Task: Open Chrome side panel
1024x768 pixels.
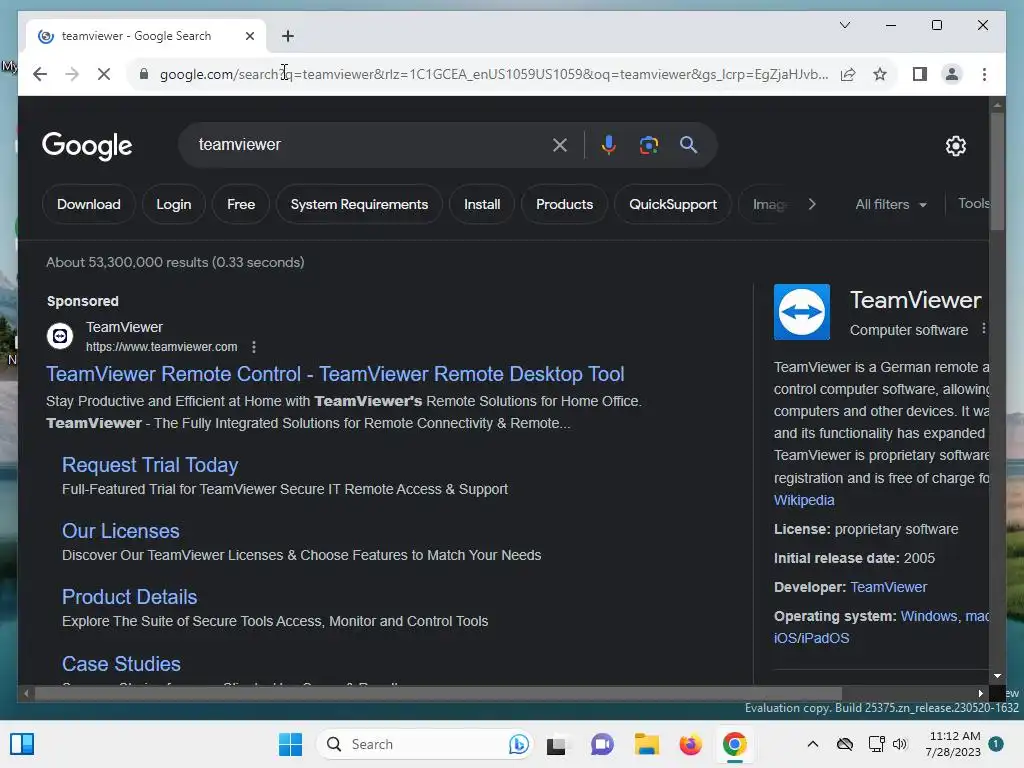Action: pos(920,74)
